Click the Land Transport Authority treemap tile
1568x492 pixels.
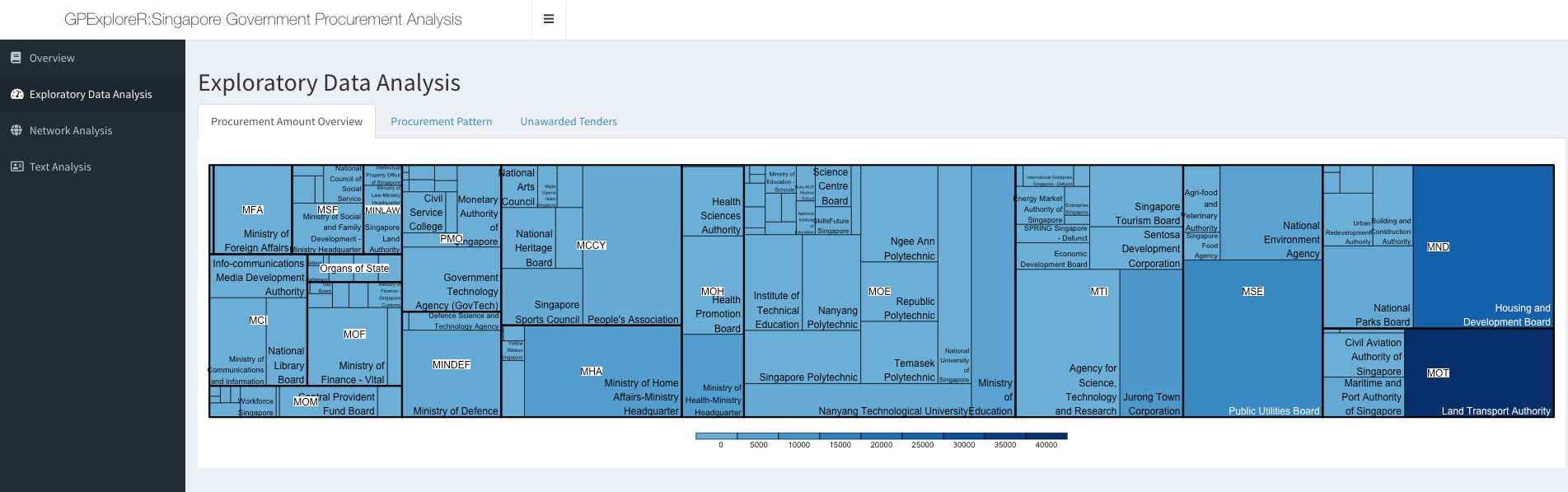pyautogui.click(x=1479, y=373)
